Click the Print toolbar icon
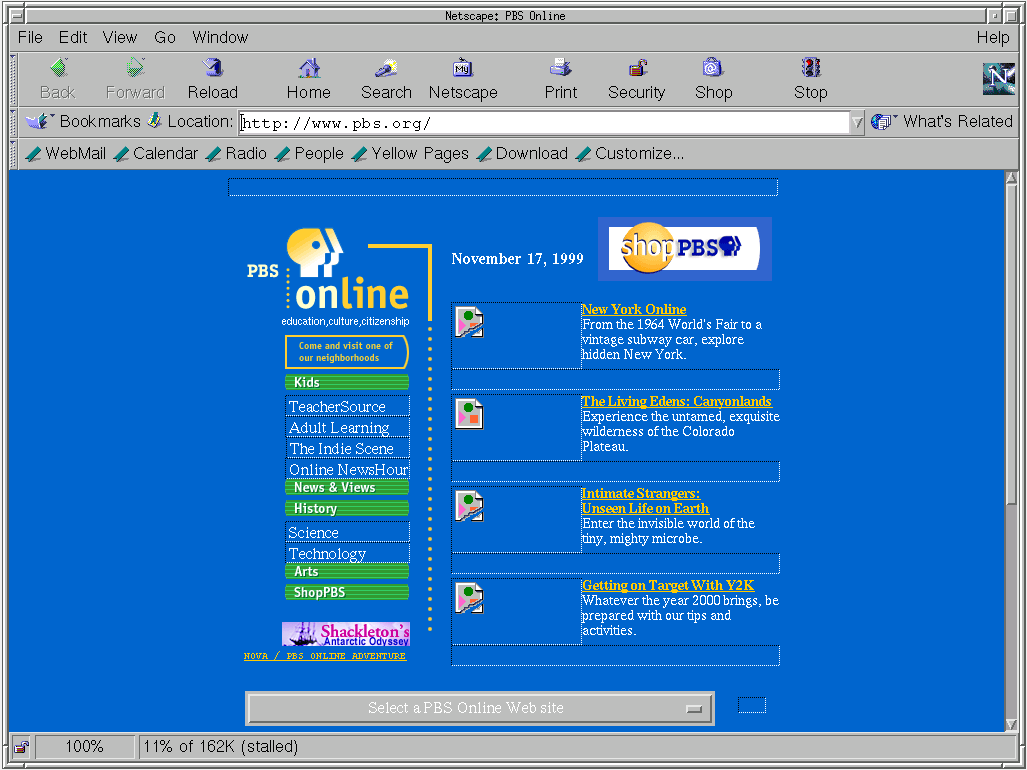Viewport: 1027px width, 770px height. (x=560, y=69)
